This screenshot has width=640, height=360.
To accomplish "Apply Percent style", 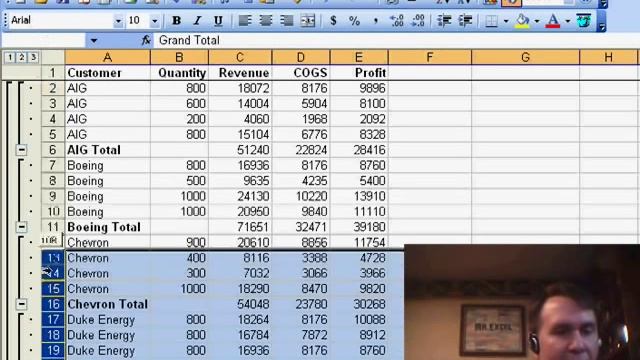I will [x=354, y=20].
